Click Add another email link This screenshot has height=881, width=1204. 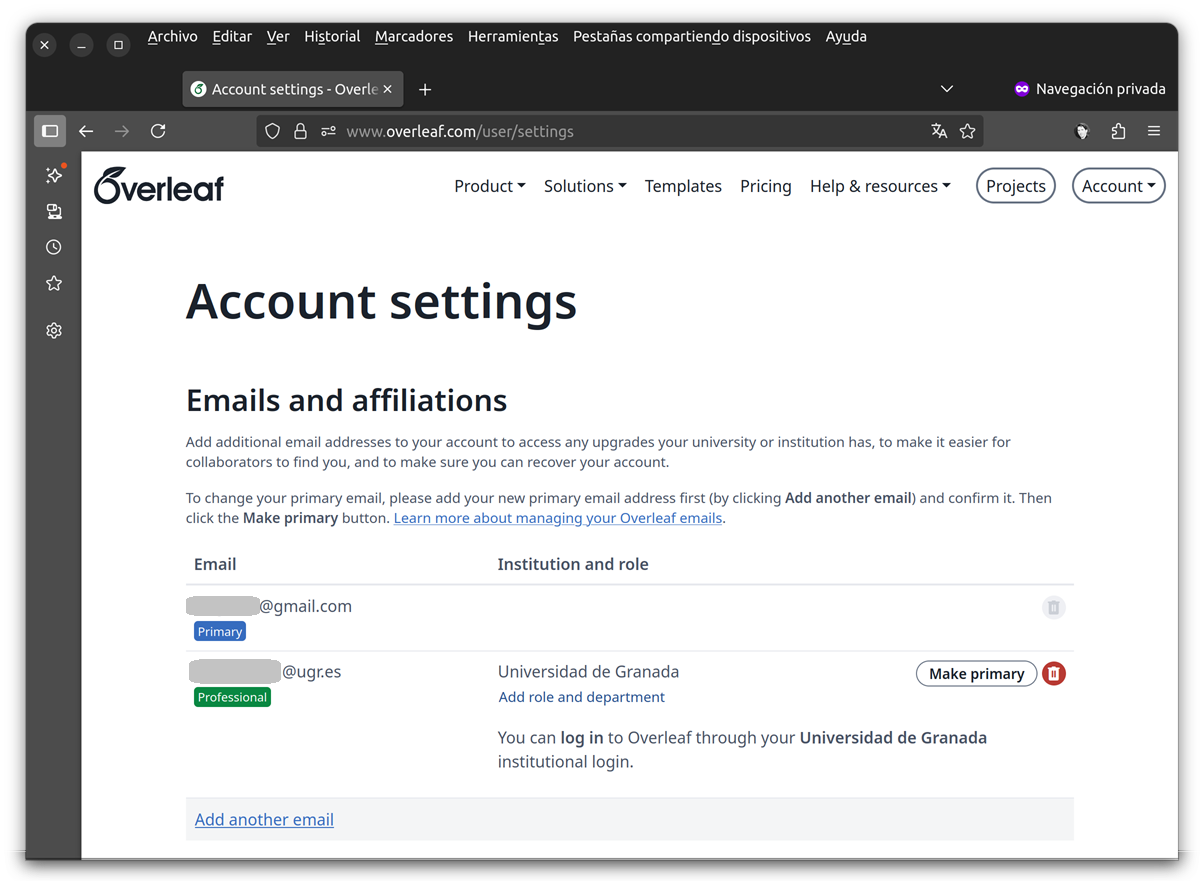pyautogui.click(x=264, y=820)
